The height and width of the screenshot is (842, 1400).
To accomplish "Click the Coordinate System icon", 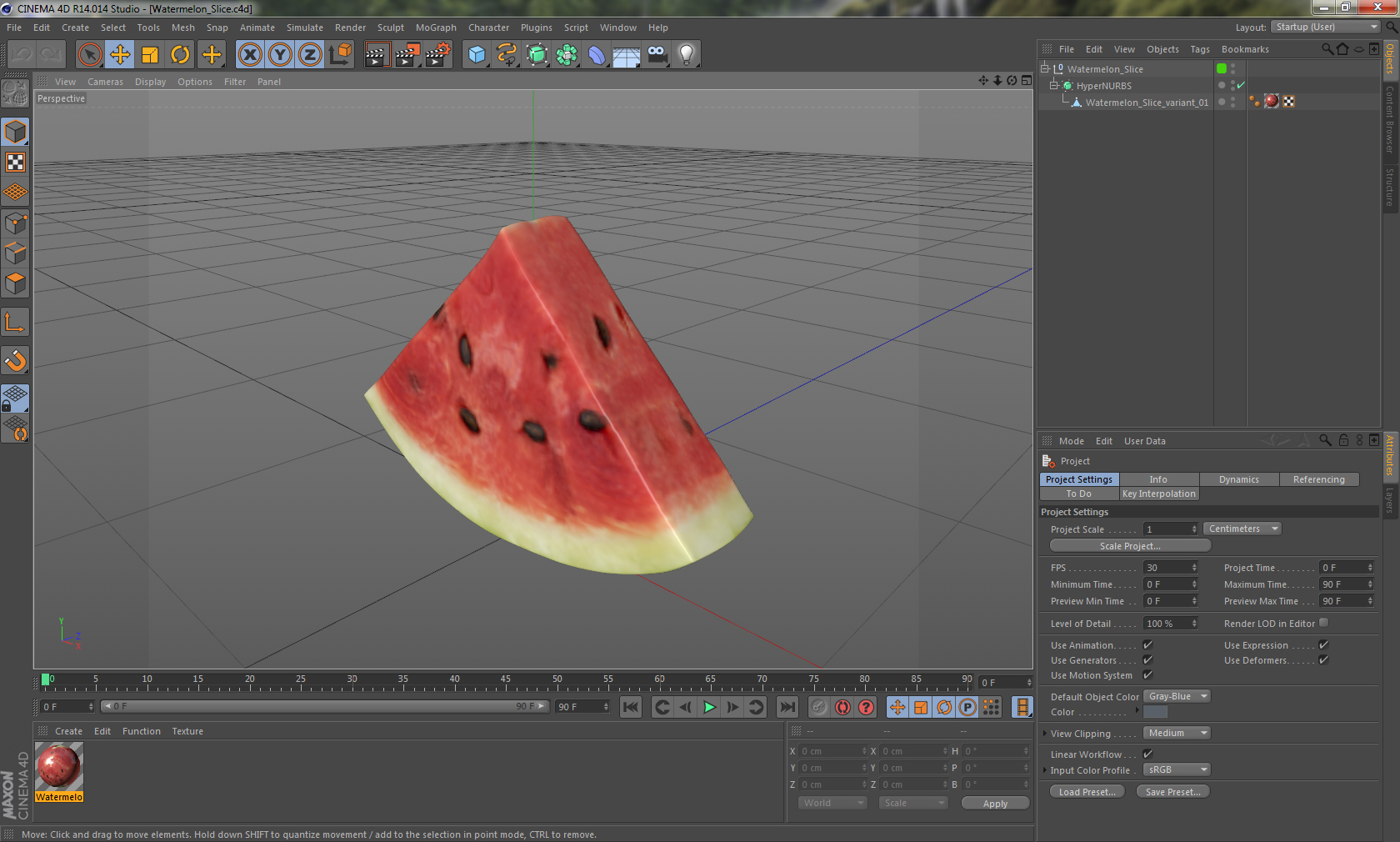I will 340,55.
